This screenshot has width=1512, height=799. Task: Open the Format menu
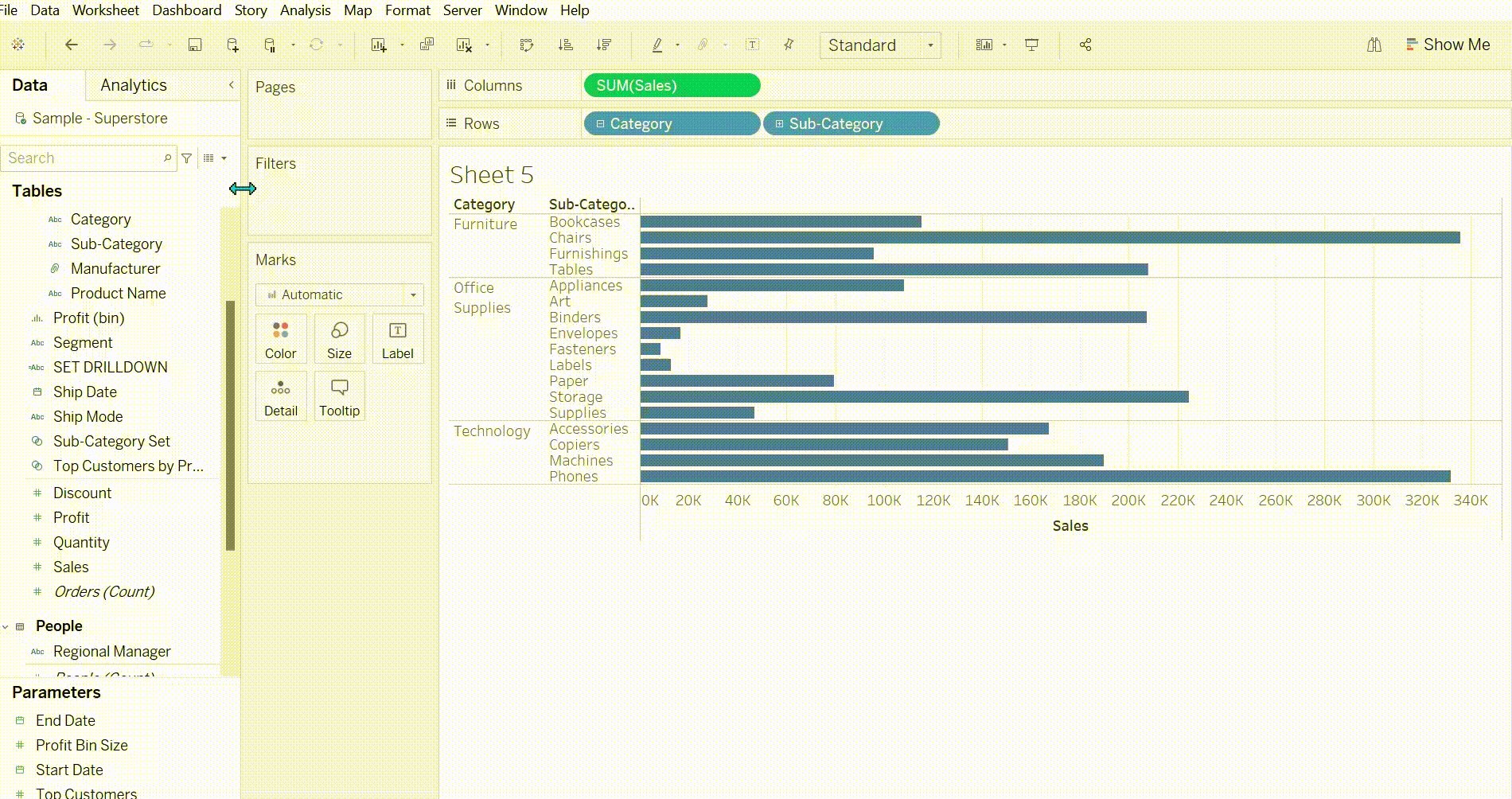tap(407, 10)
